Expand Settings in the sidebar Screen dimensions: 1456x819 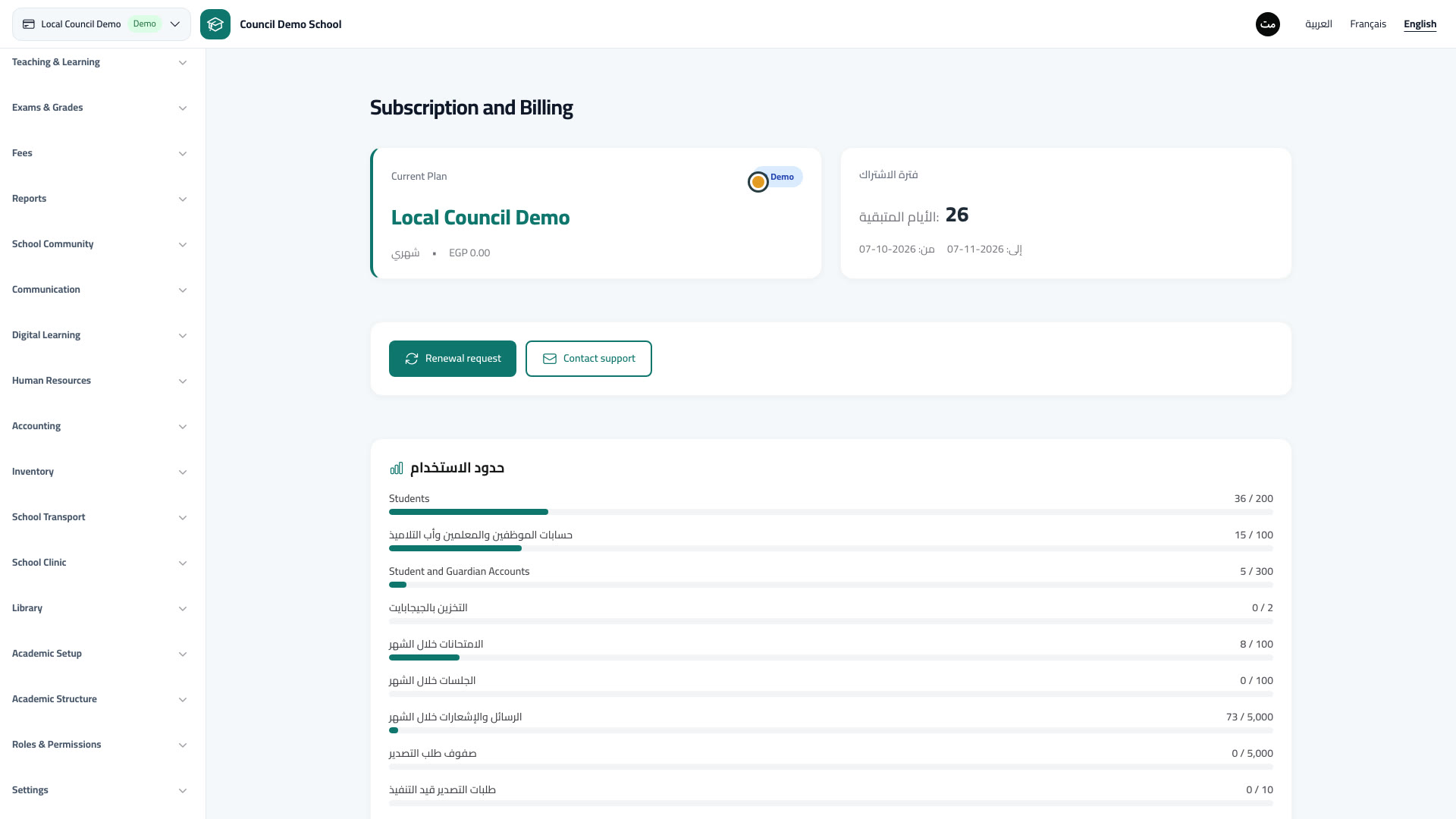99,790
